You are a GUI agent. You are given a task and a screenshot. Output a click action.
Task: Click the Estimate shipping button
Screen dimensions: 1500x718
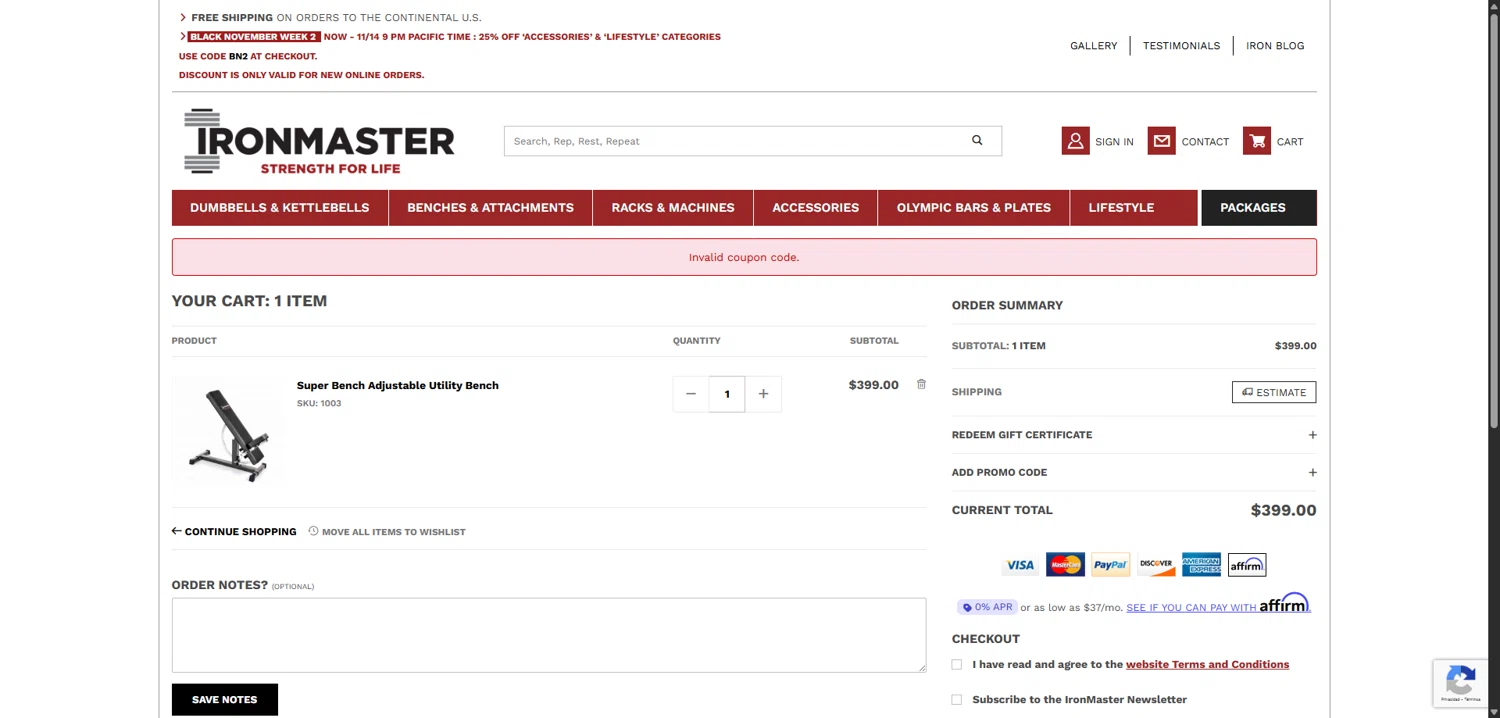pyautogui.click(x=1274, y=392)
